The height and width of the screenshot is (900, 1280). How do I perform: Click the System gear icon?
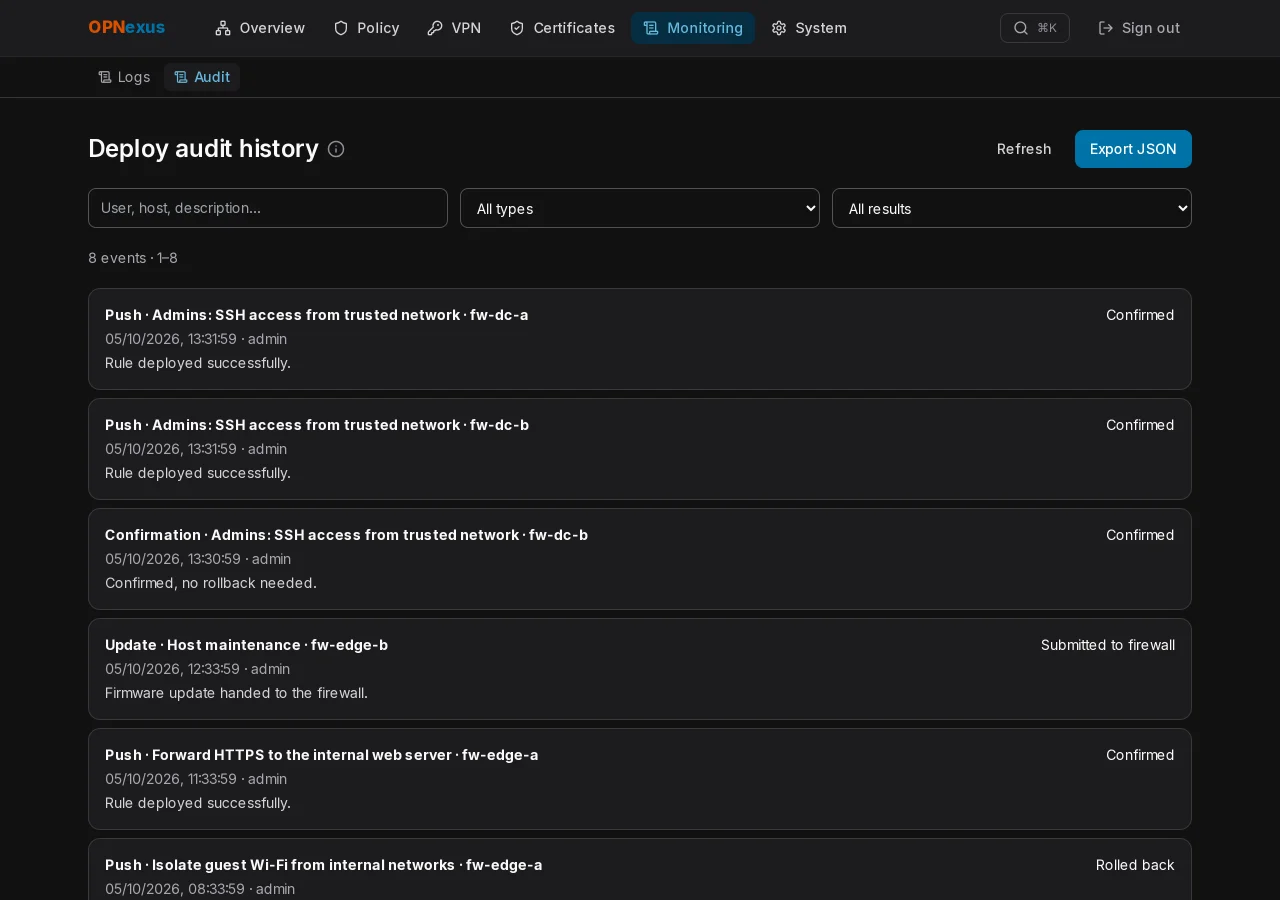tap(779, 28)
